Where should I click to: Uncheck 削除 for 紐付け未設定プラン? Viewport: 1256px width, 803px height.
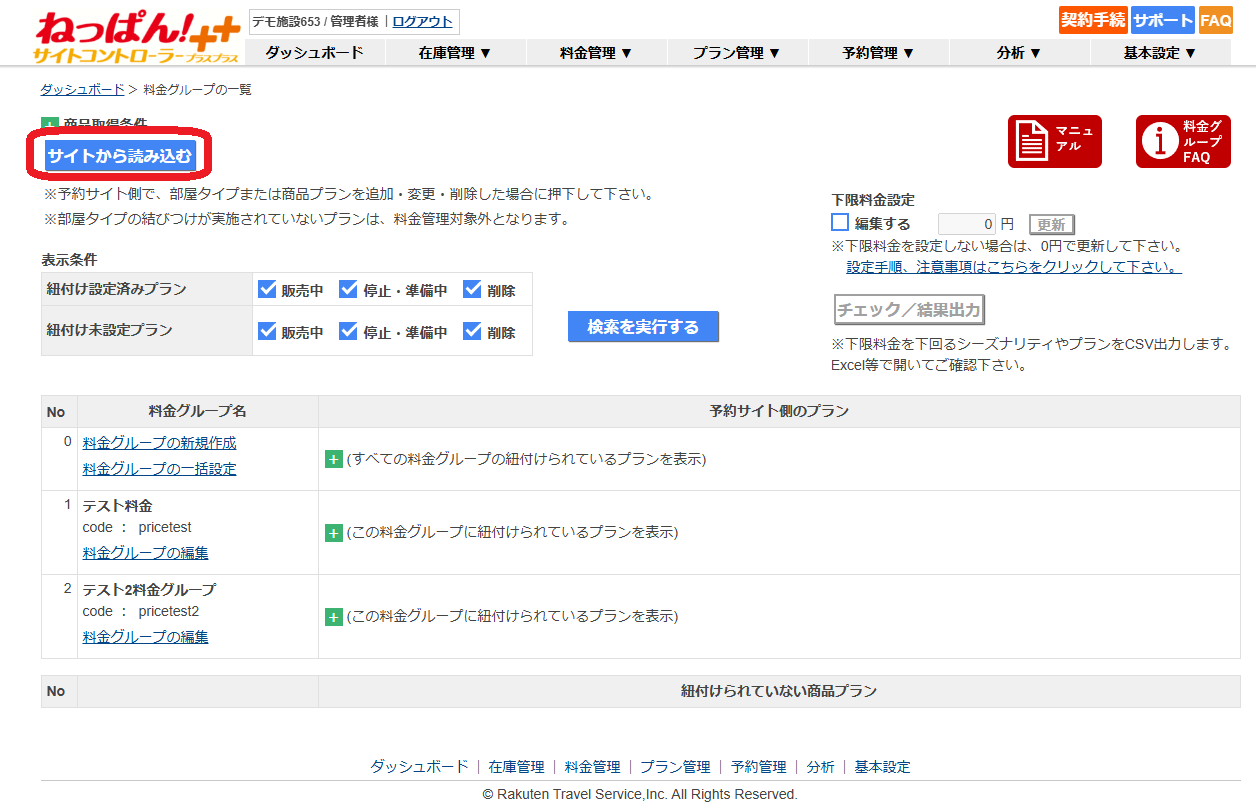(x=473, y=332)
